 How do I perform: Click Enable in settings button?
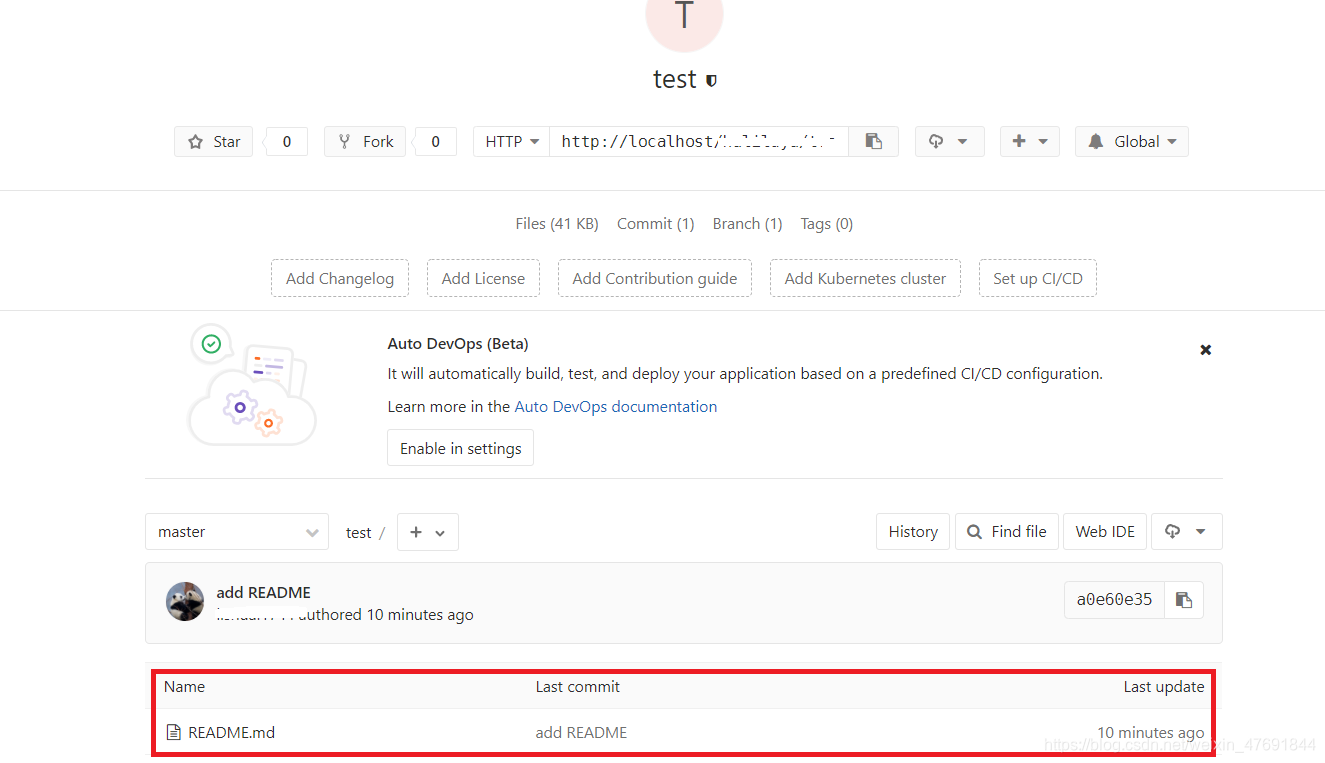pos(461,448)
